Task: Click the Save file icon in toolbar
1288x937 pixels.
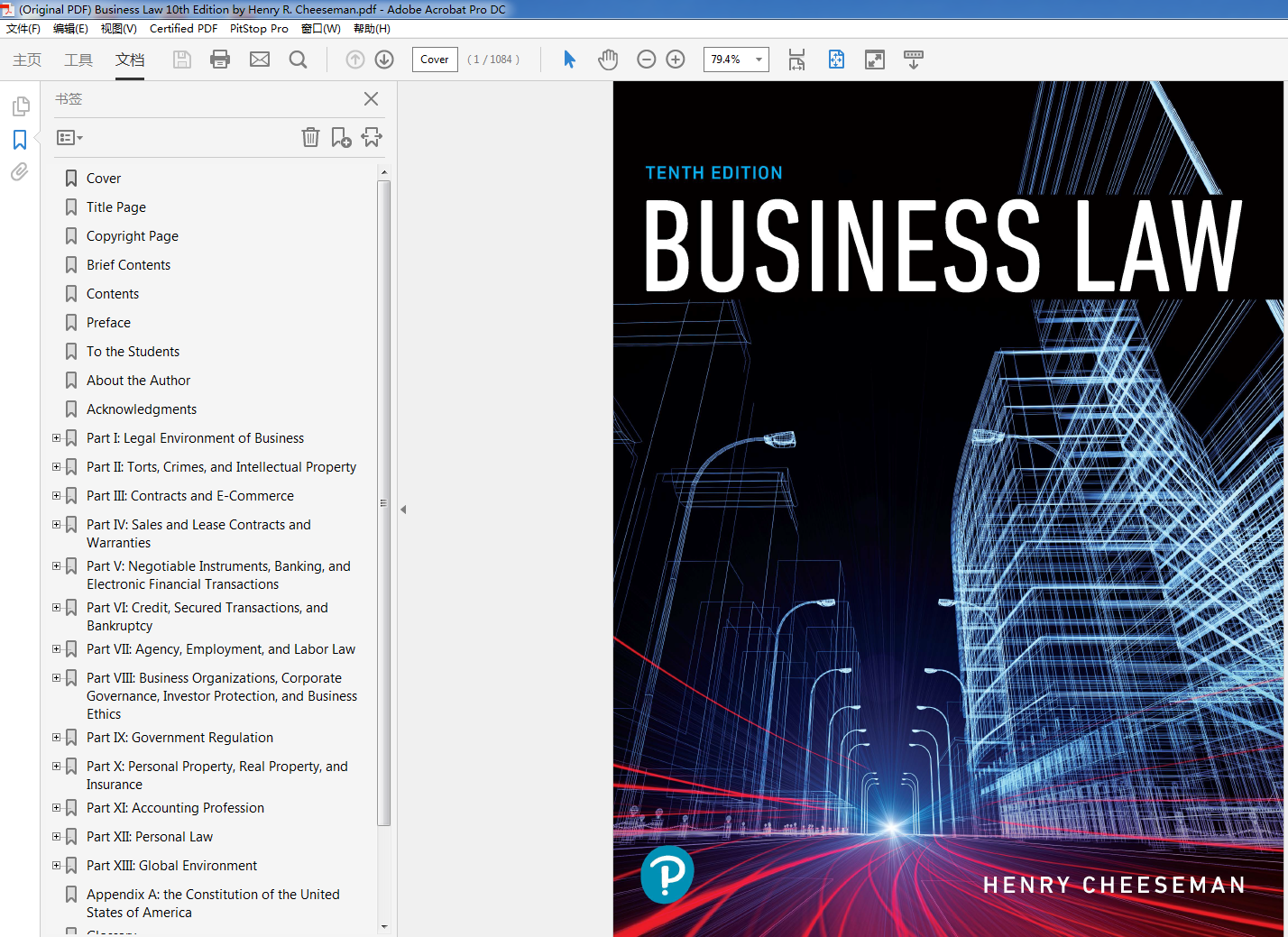Action: [182, 60]
